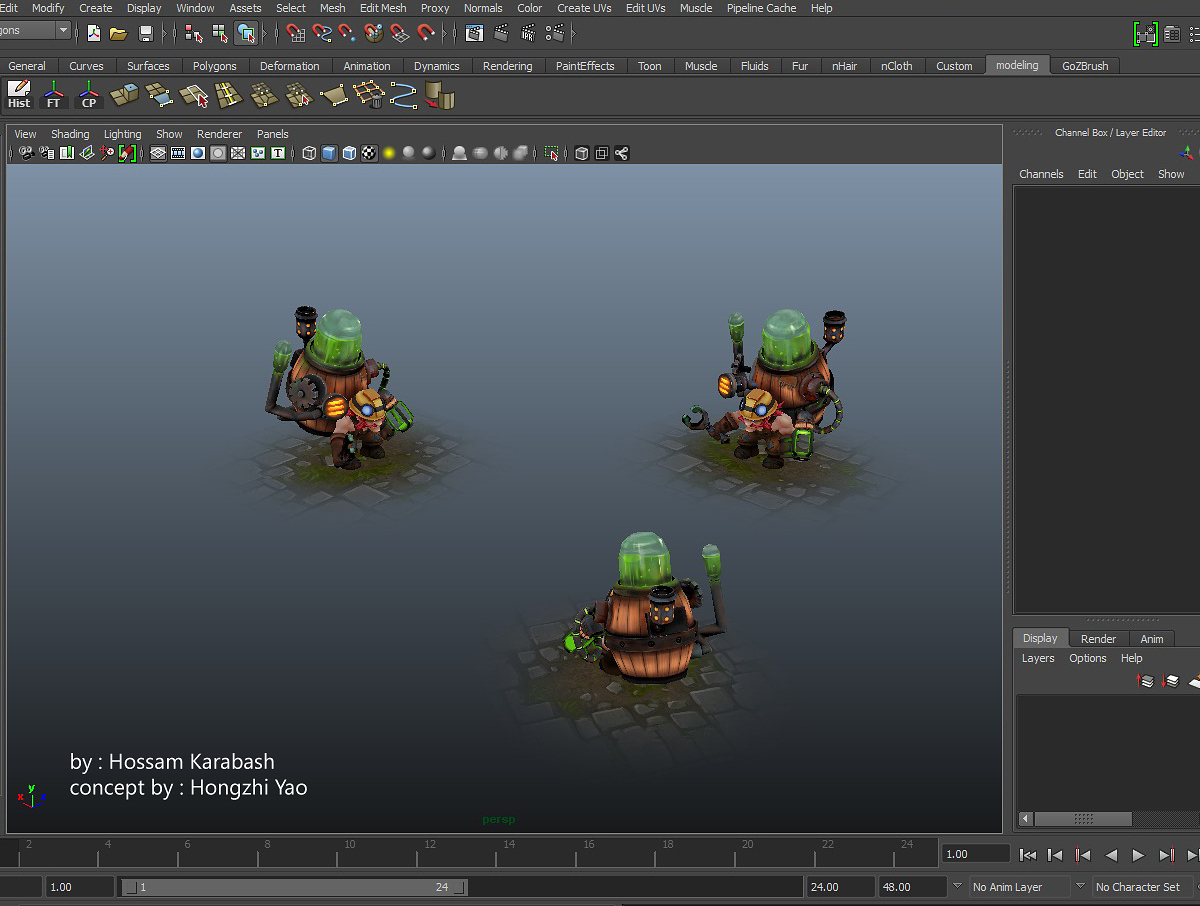Open the viewport Panels menu
1200x906 pixels.
(x=273, y=134)
